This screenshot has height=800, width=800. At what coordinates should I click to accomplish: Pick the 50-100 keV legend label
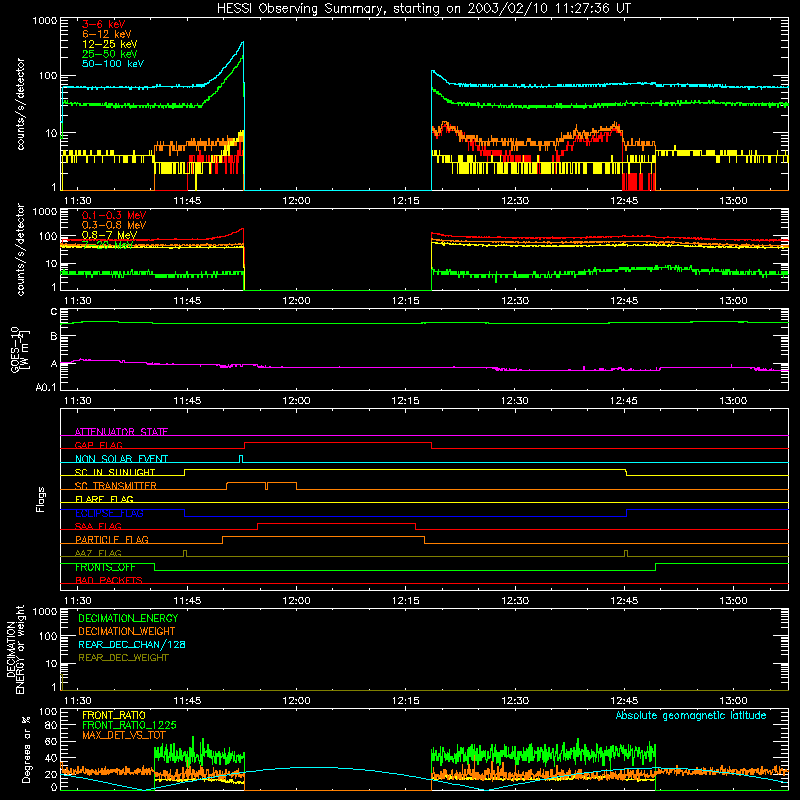pos(113,64)
